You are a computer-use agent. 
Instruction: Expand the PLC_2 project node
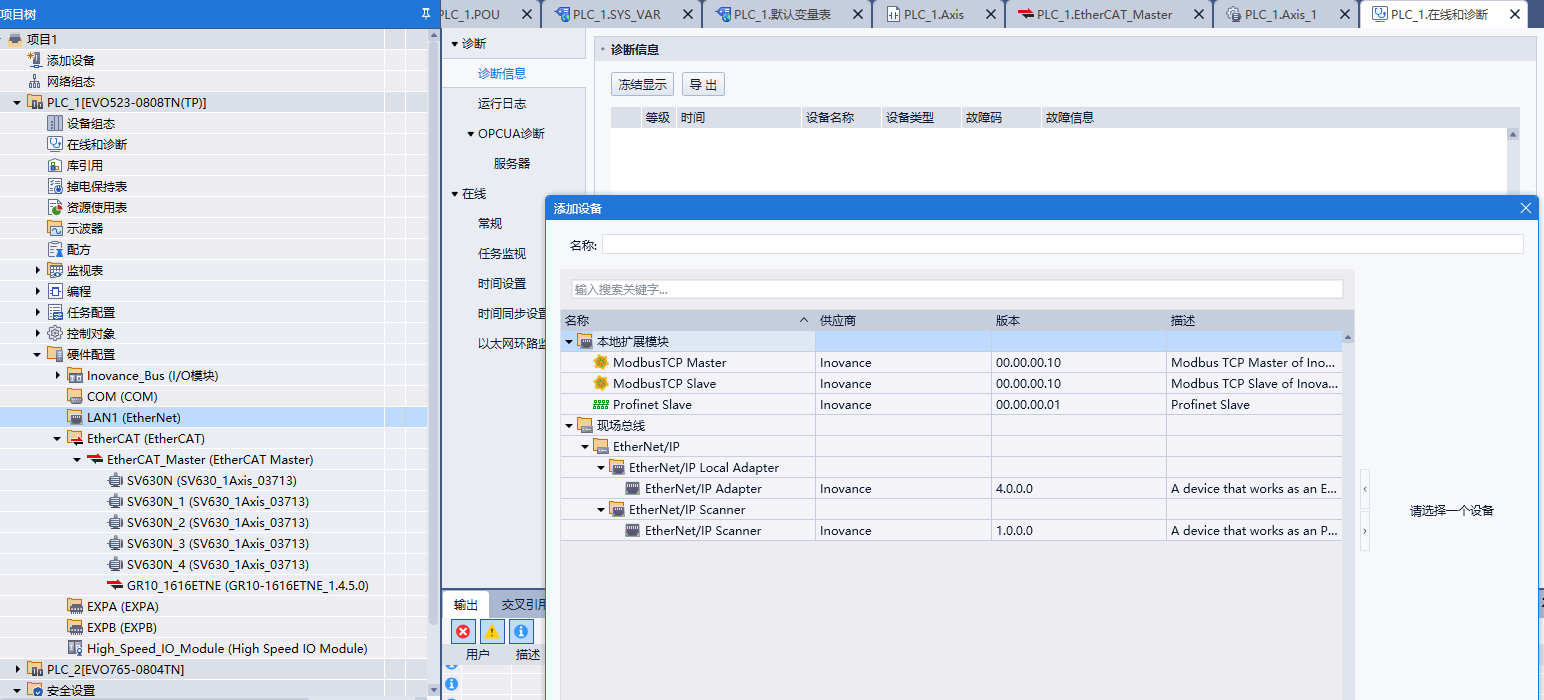[x=17, y=669]
